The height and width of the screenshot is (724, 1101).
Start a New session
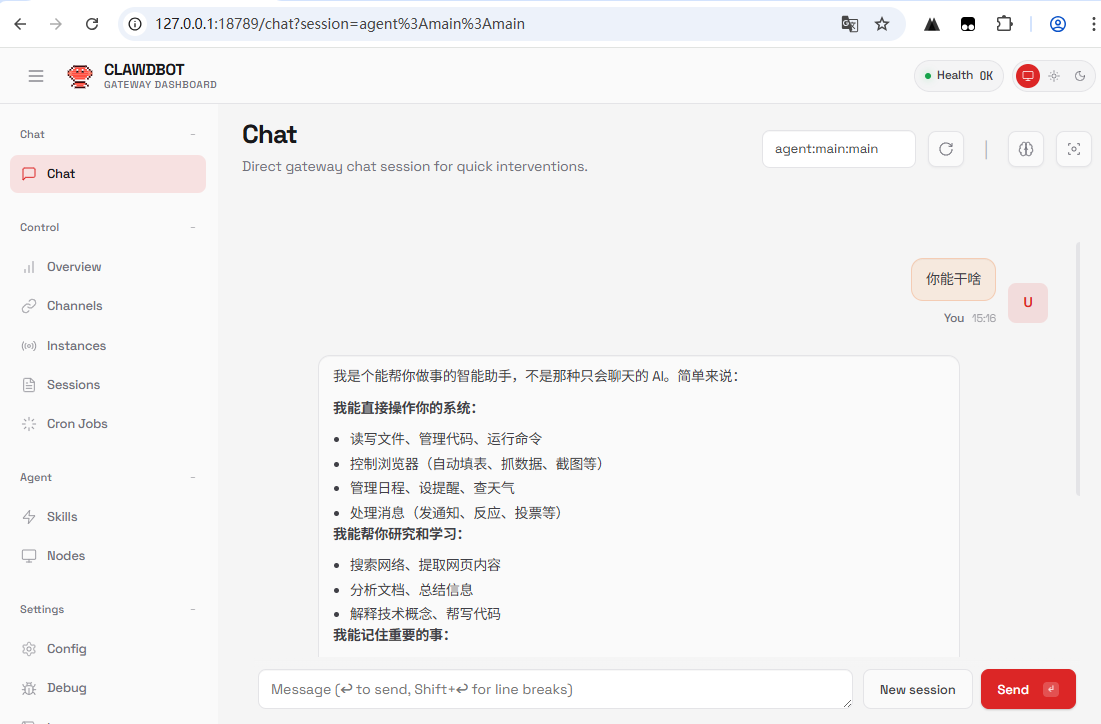(x=917, y=689)
